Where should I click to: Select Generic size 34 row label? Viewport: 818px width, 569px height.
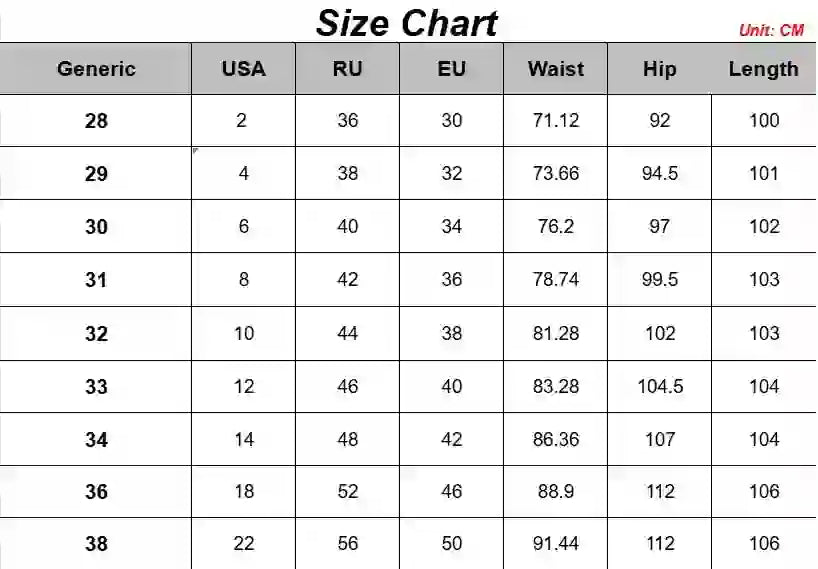pos(97,440)
